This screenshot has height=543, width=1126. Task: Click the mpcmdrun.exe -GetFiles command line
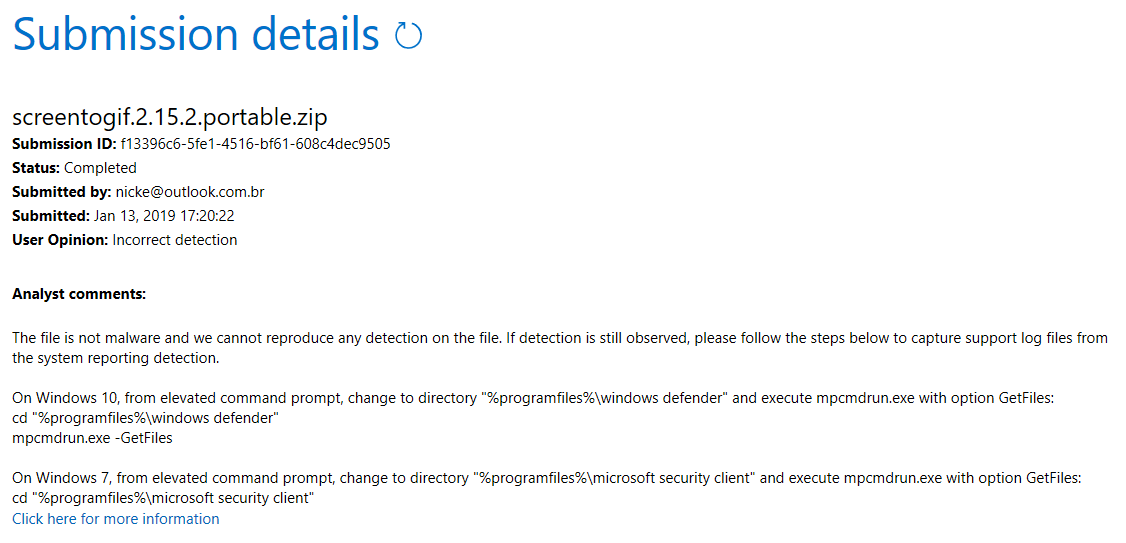93,438
